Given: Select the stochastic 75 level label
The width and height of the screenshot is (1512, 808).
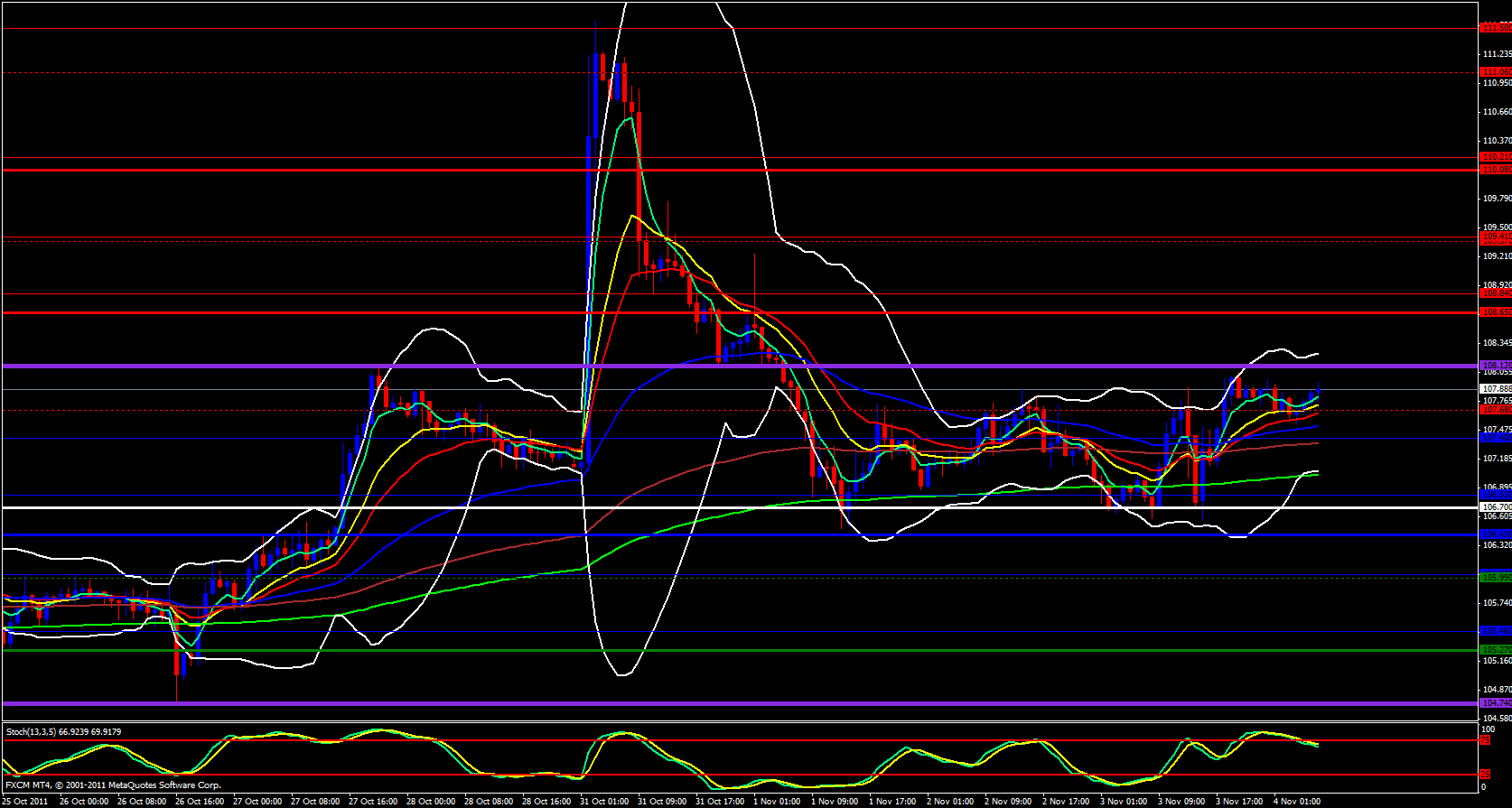Looking at the screenshot, I should click(x=1486, y=740).
